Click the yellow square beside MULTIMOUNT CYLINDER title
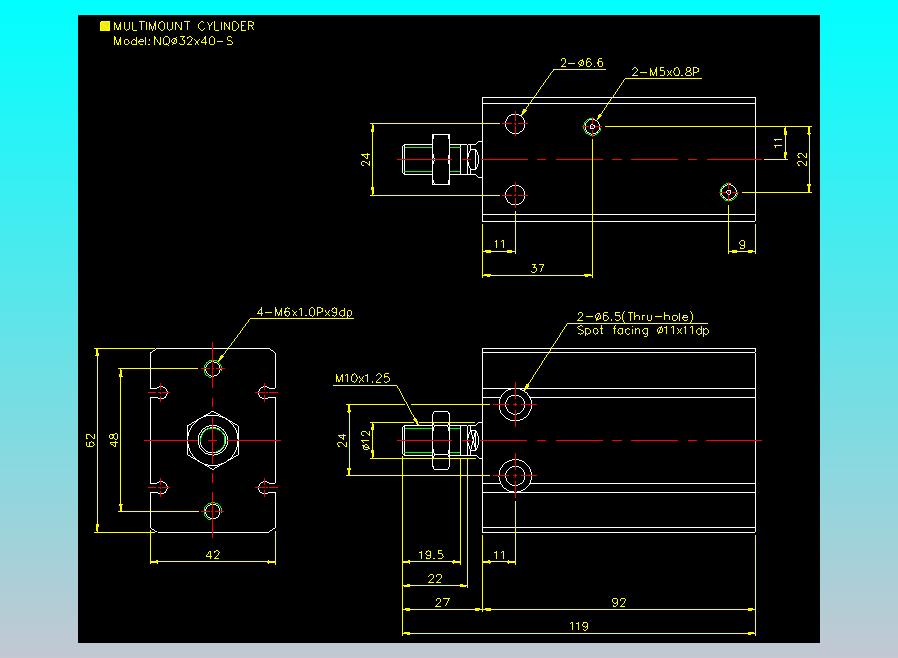The image size is (898, 658). 105,26
